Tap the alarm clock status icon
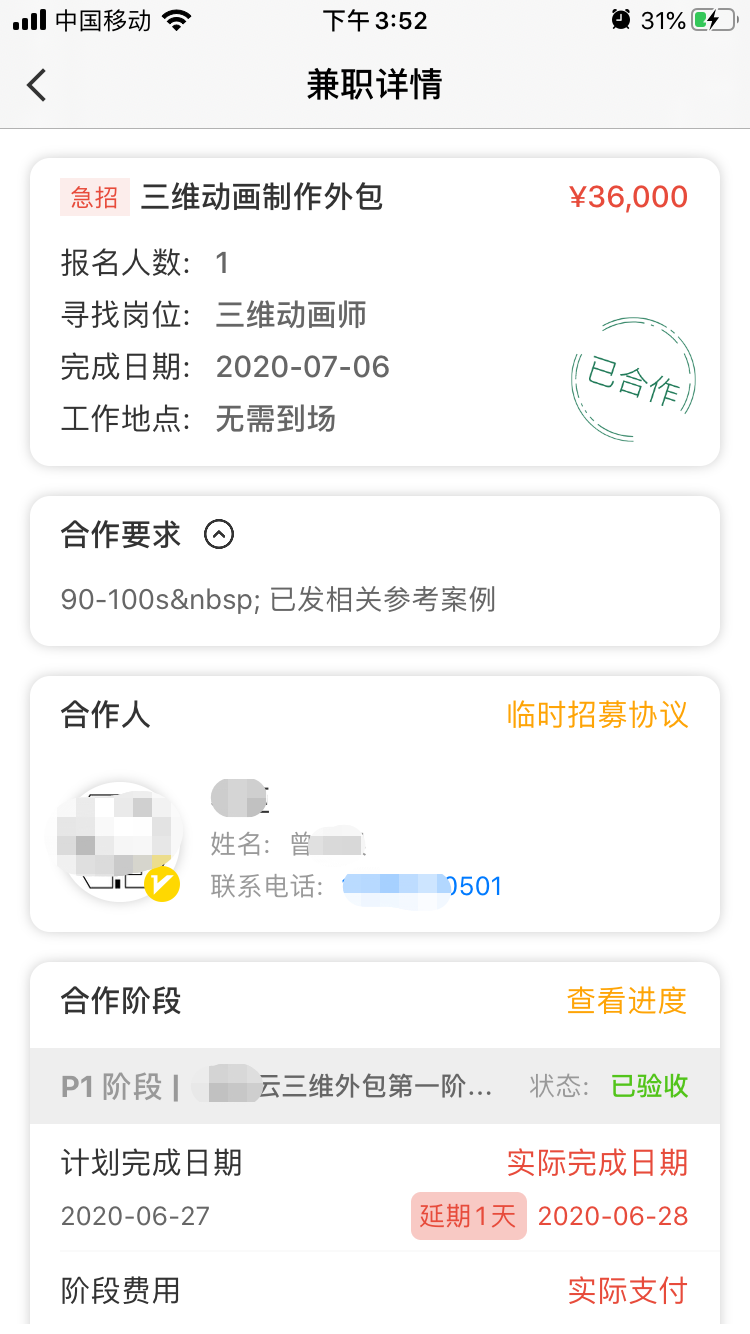The image size is (750, 1334). 621,20
